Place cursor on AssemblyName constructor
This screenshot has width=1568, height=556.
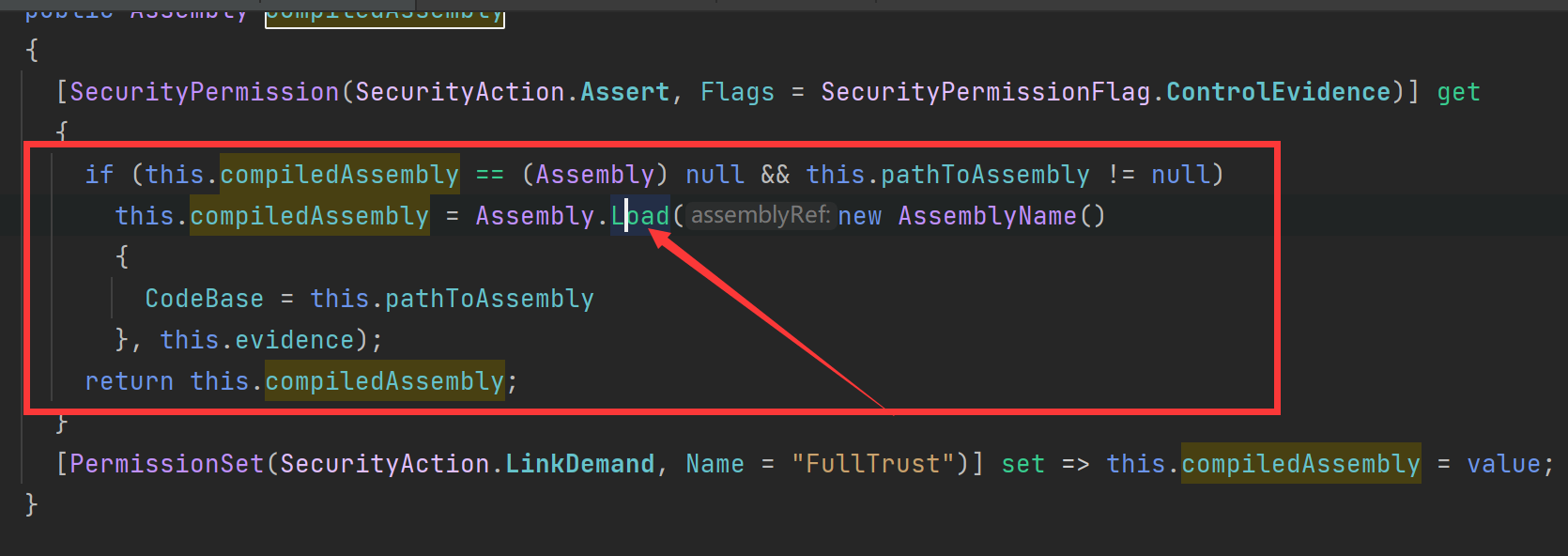(x=987, y=216)
